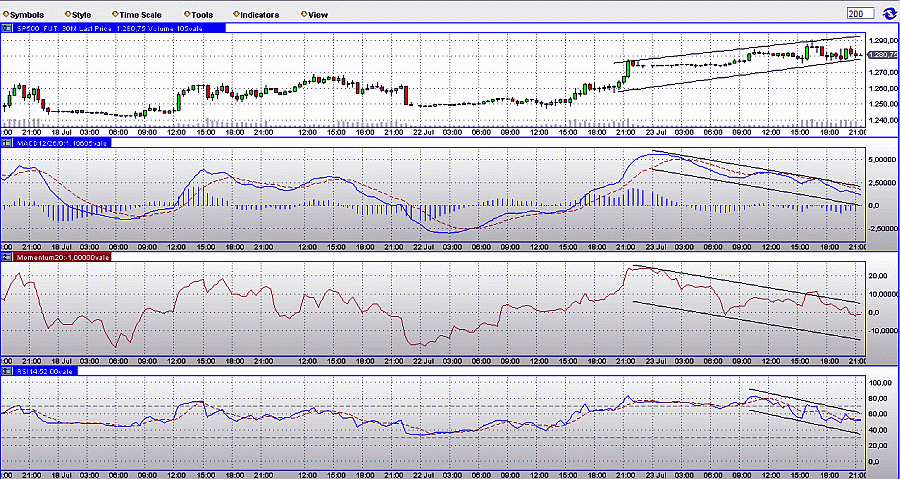Viewport: 900px width, 479px height.
Task: Focus the bar count field showing 200
Action: click(x=860, y=13)
